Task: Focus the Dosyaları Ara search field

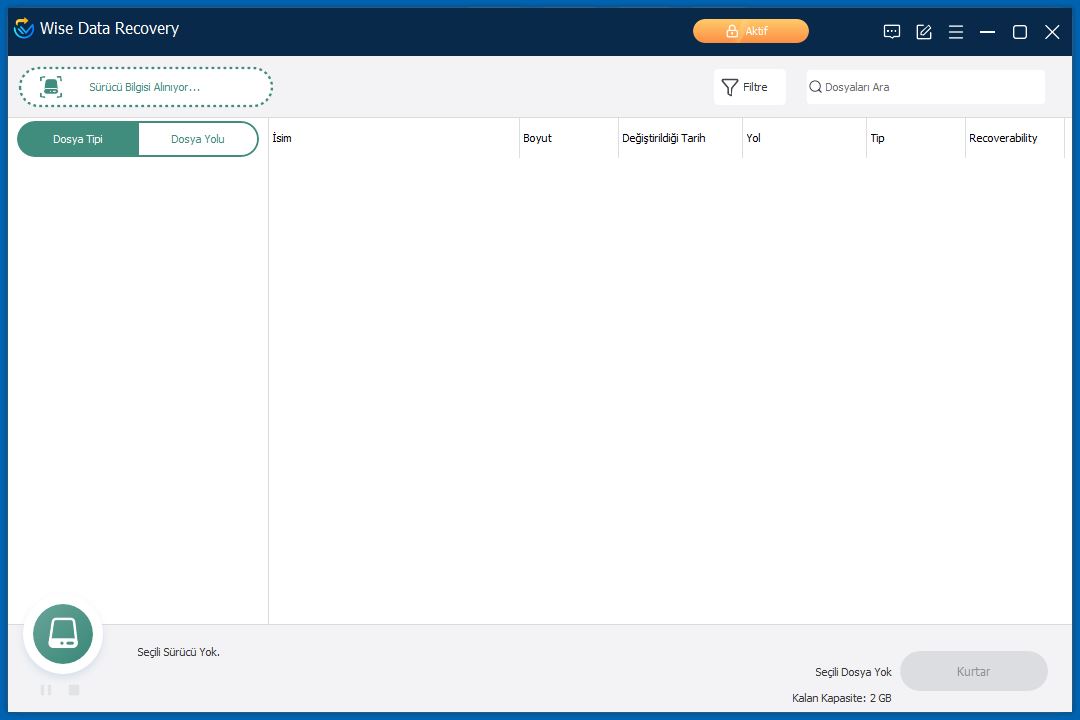Action: (926, 87)
